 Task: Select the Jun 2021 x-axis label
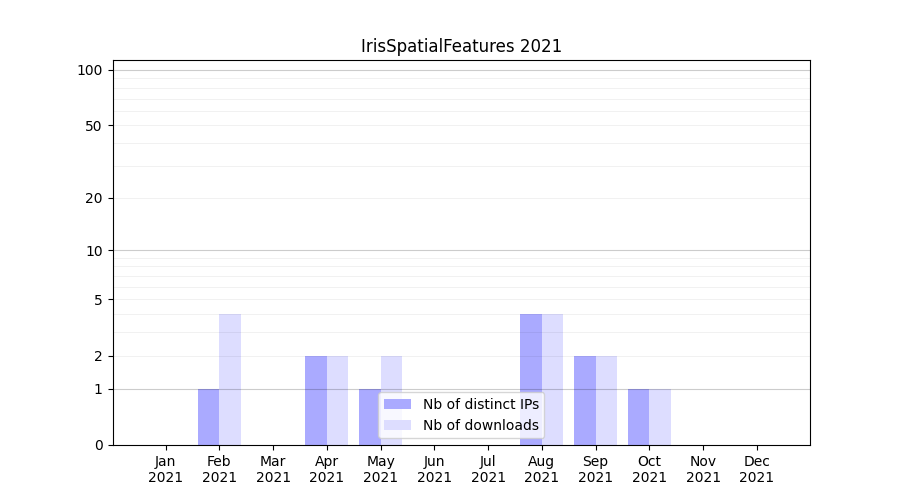point(434,469)
